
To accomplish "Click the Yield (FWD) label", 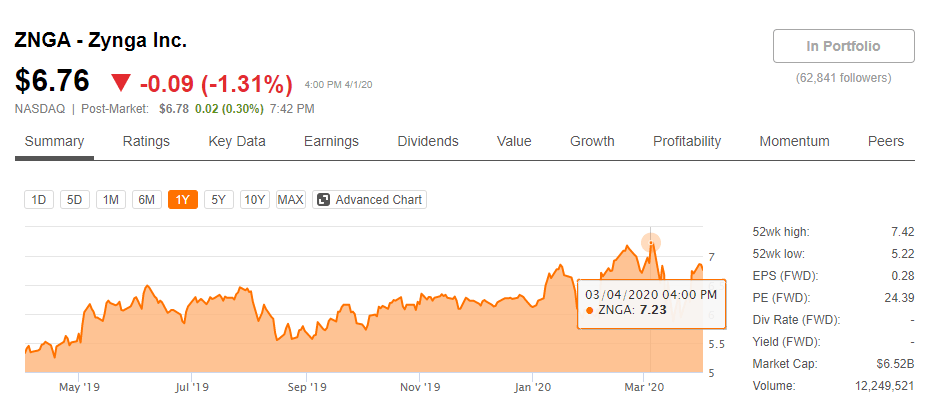I will (788, 342).
